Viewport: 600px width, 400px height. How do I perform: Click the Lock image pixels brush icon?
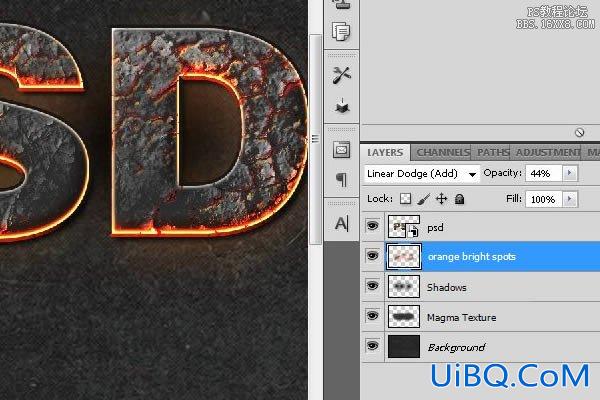pos(423,199)
